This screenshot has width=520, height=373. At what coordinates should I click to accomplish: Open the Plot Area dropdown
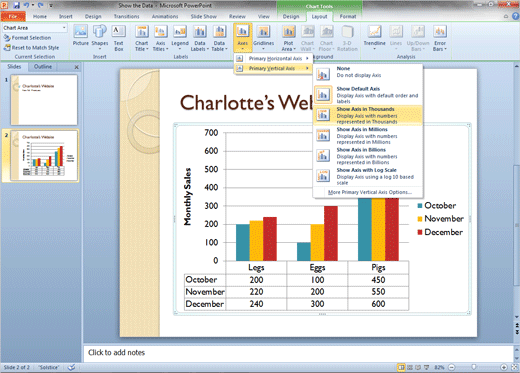[288, 38]
